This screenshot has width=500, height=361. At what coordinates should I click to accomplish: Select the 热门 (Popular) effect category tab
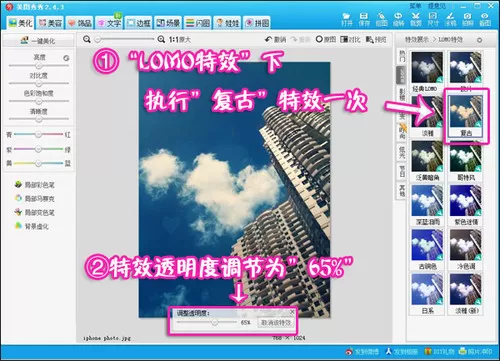[402, 56]
